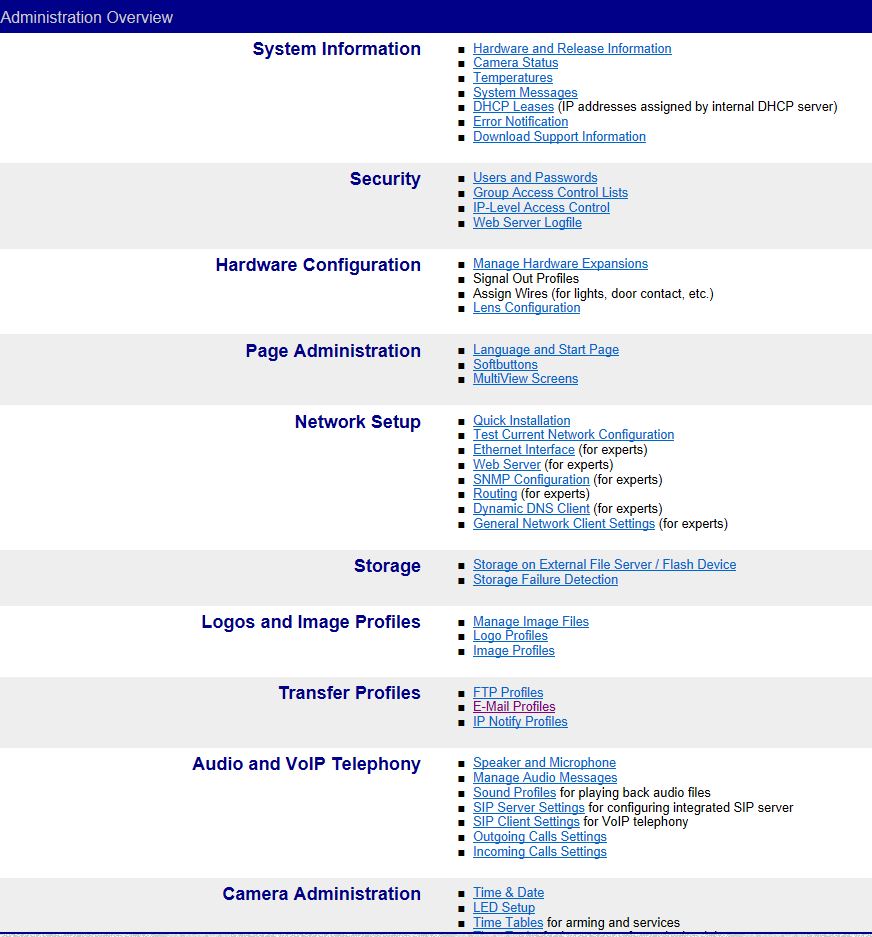Click the Audio and VoIP Telephony heading

(x=306, y=764)
